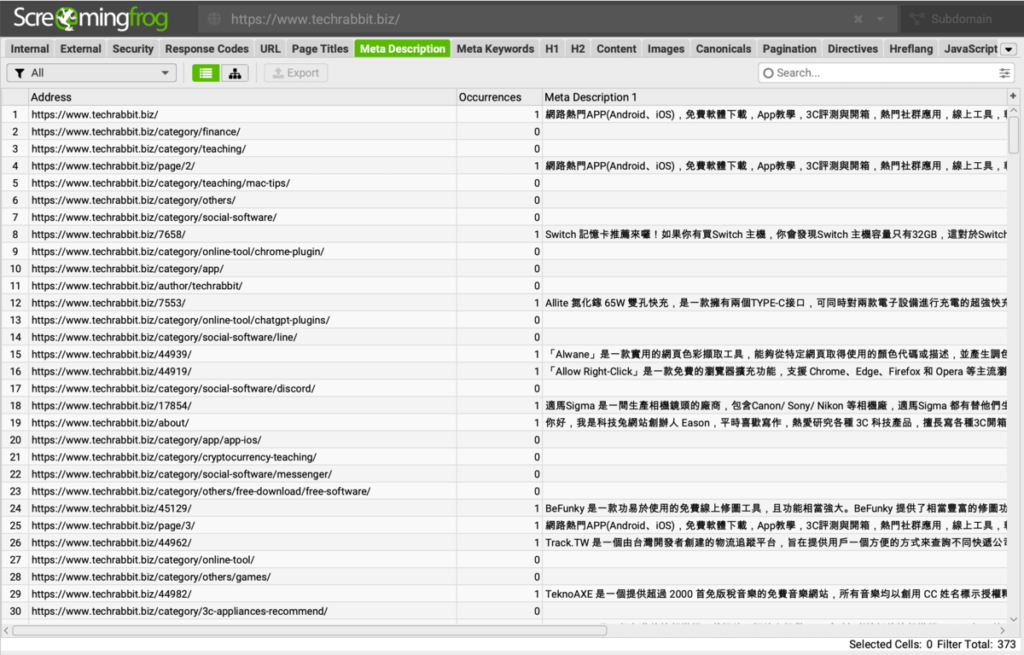The height and width of the screenshot is (655, 1024).
Task: Open the Content tab
Action: point(616,49)
